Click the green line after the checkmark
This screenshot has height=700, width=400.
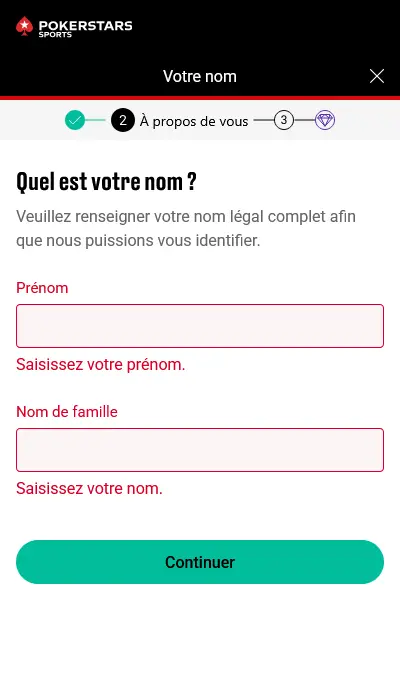[95, 120]
